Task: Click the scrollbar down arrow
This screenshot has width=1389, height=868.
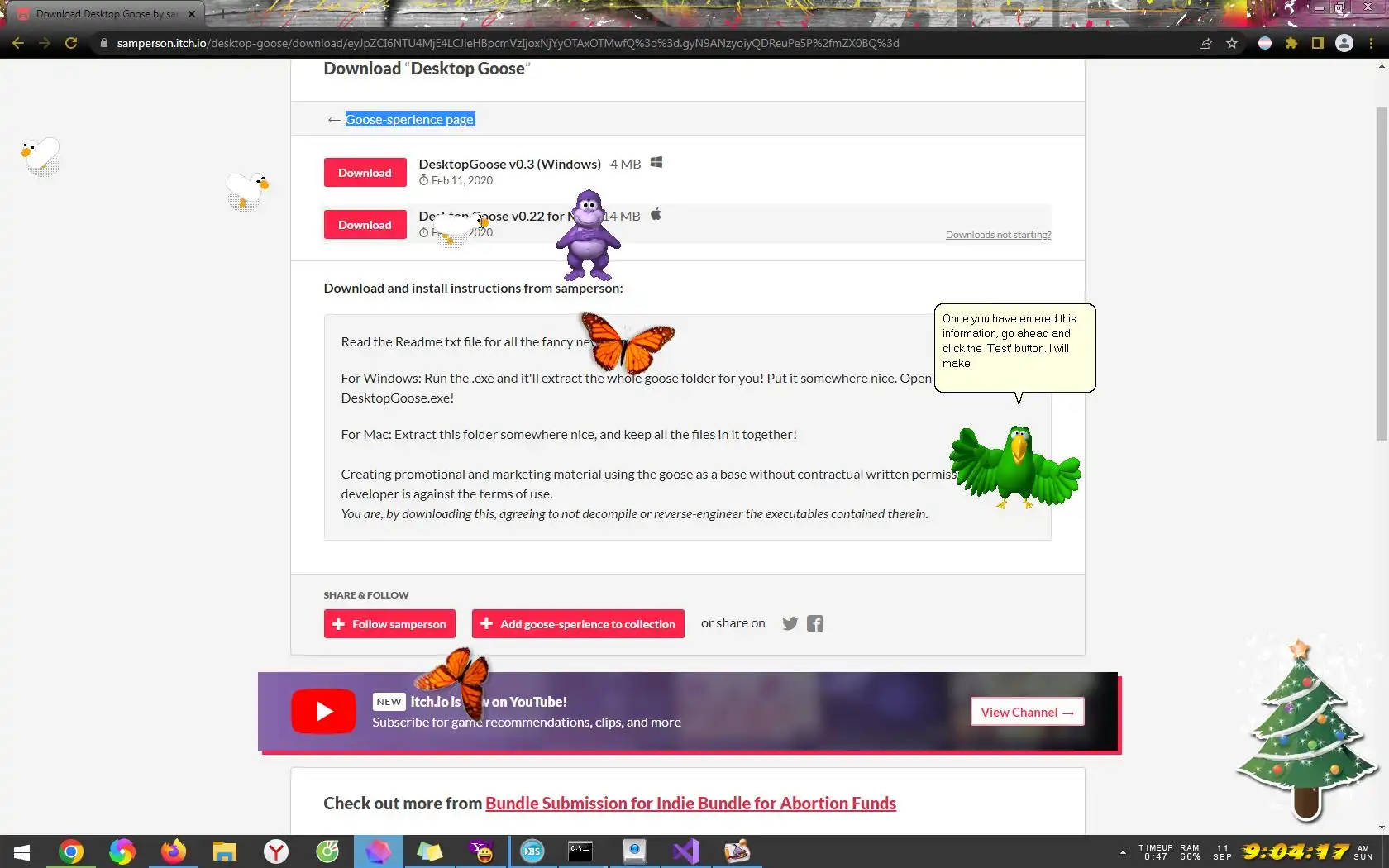Action: click(x=1382, y=827)
